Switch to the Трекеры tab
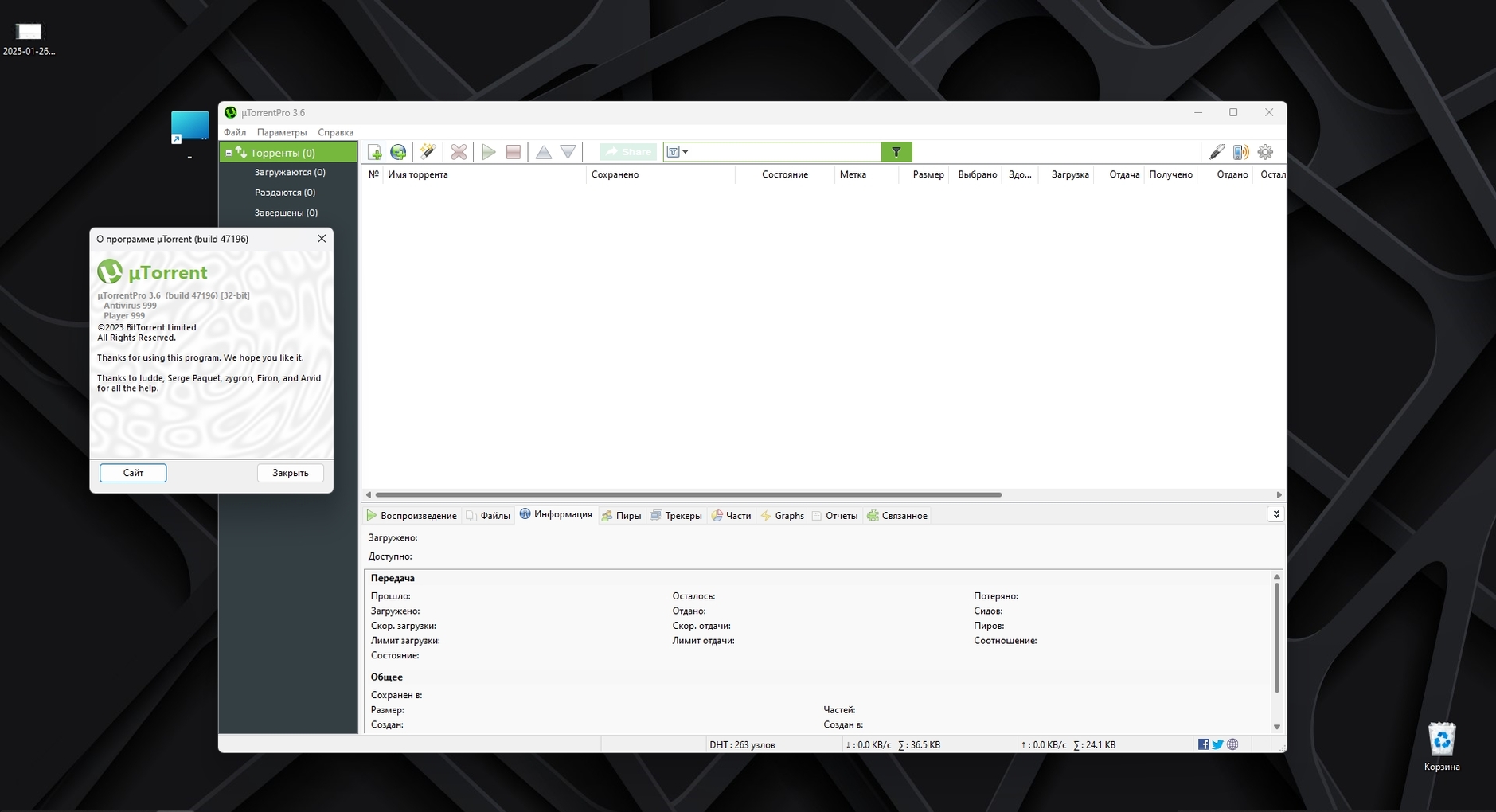This screenshot has height=812, width=1496. [x=676, y=516]
